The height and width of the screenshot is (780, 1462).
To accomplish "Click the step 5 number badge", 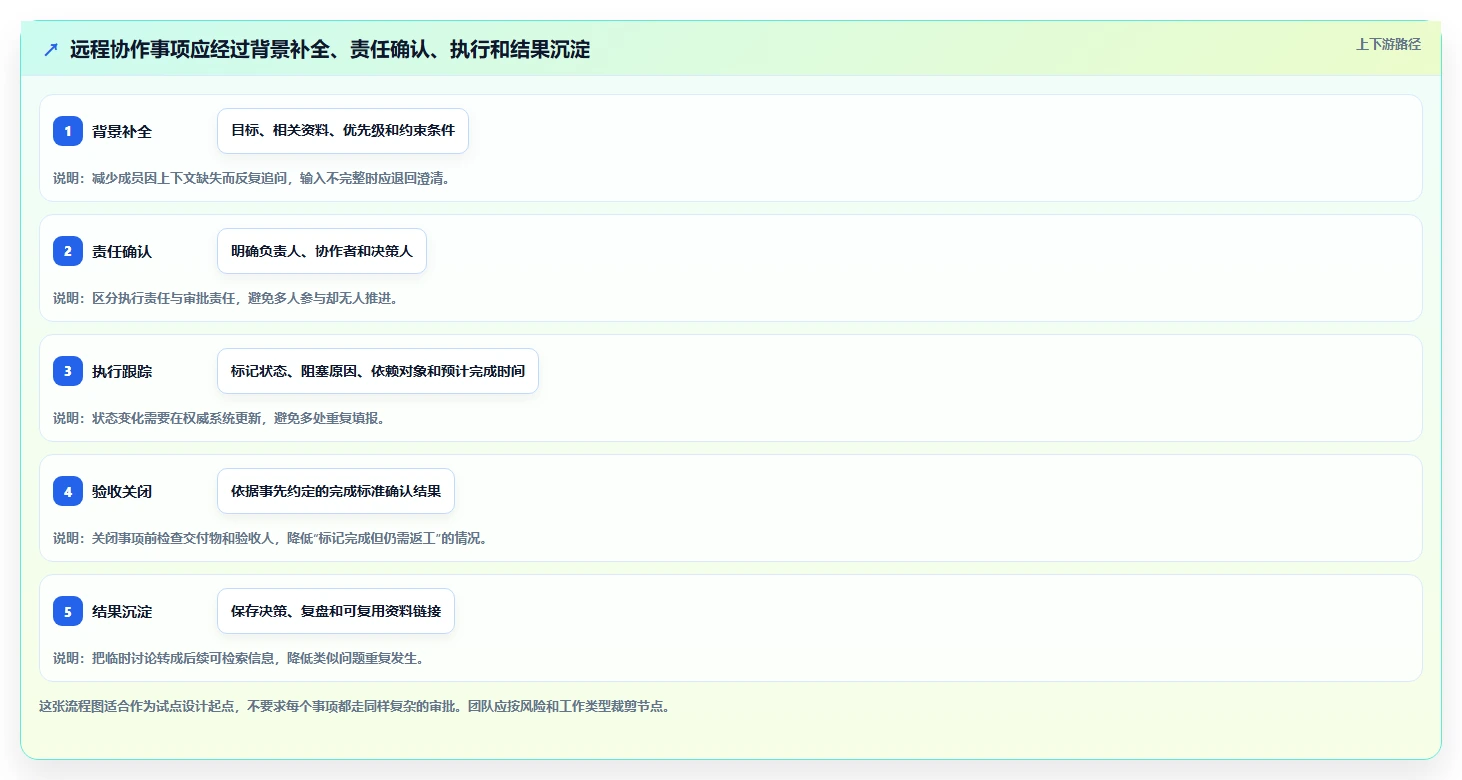I will 68,611.
